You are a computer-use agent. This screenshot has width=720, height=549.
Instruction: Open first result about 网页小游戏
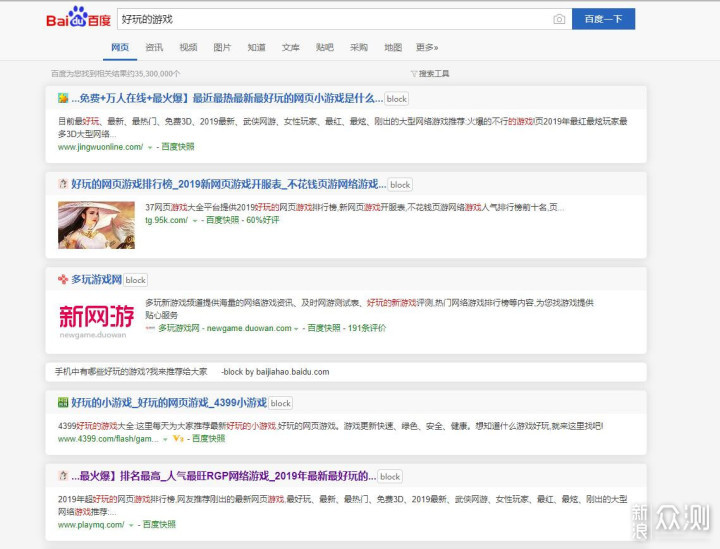227,98
